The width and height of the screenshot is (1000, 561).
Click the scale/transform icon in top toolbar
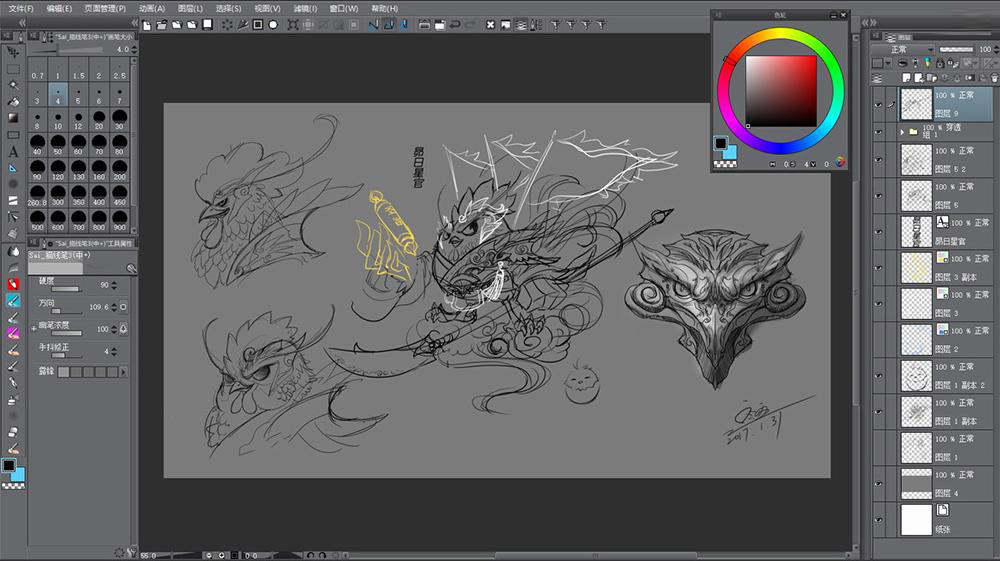pyautogui.click(x=293, y=25)
